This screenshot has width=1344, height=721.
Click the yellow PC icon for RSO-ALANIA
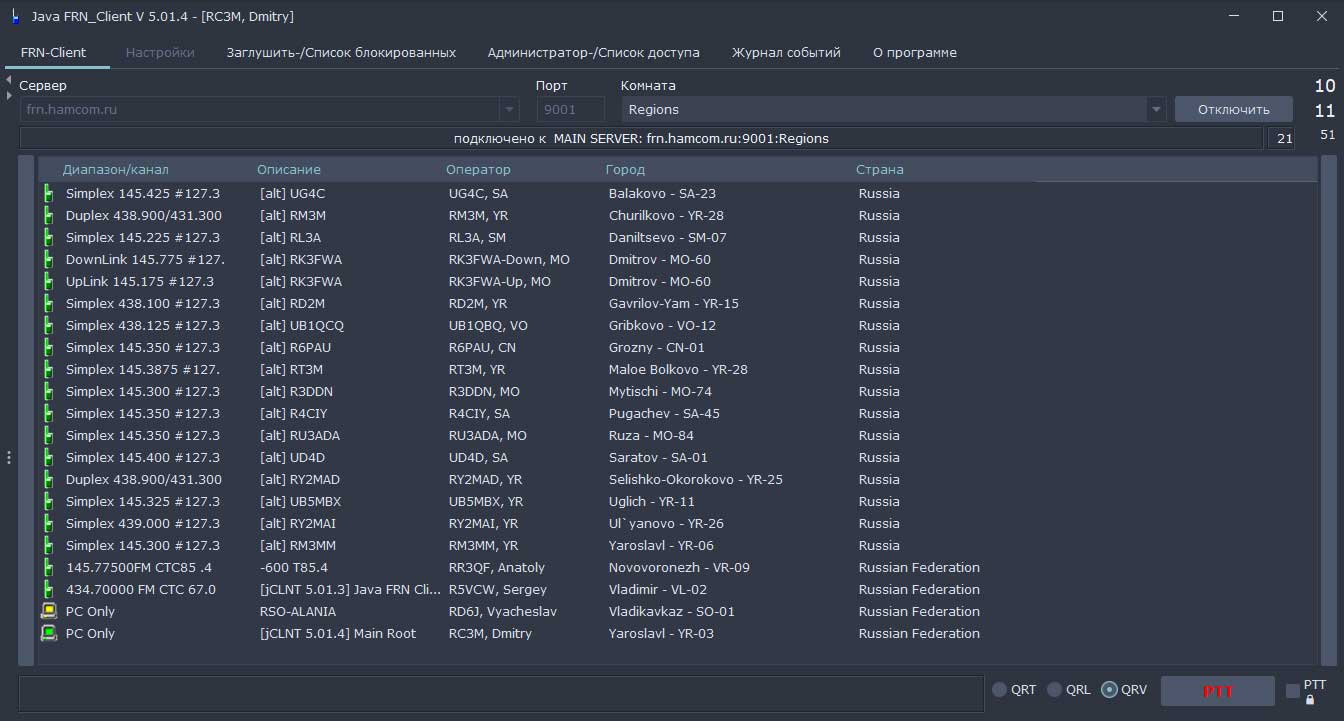point(48,611)
